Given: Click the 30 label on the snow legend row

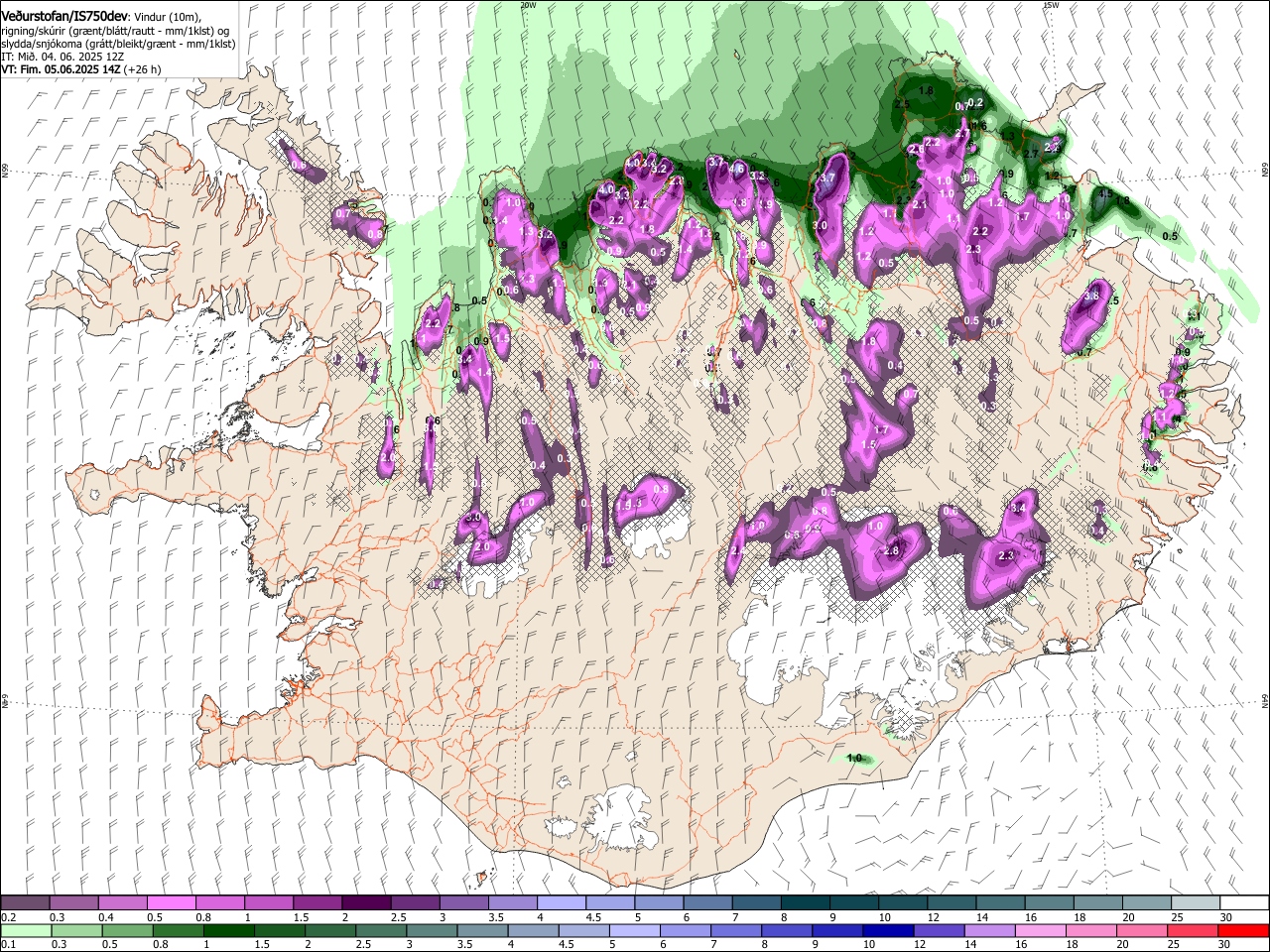Looking at the screenshot, I should click(1225, 917).
